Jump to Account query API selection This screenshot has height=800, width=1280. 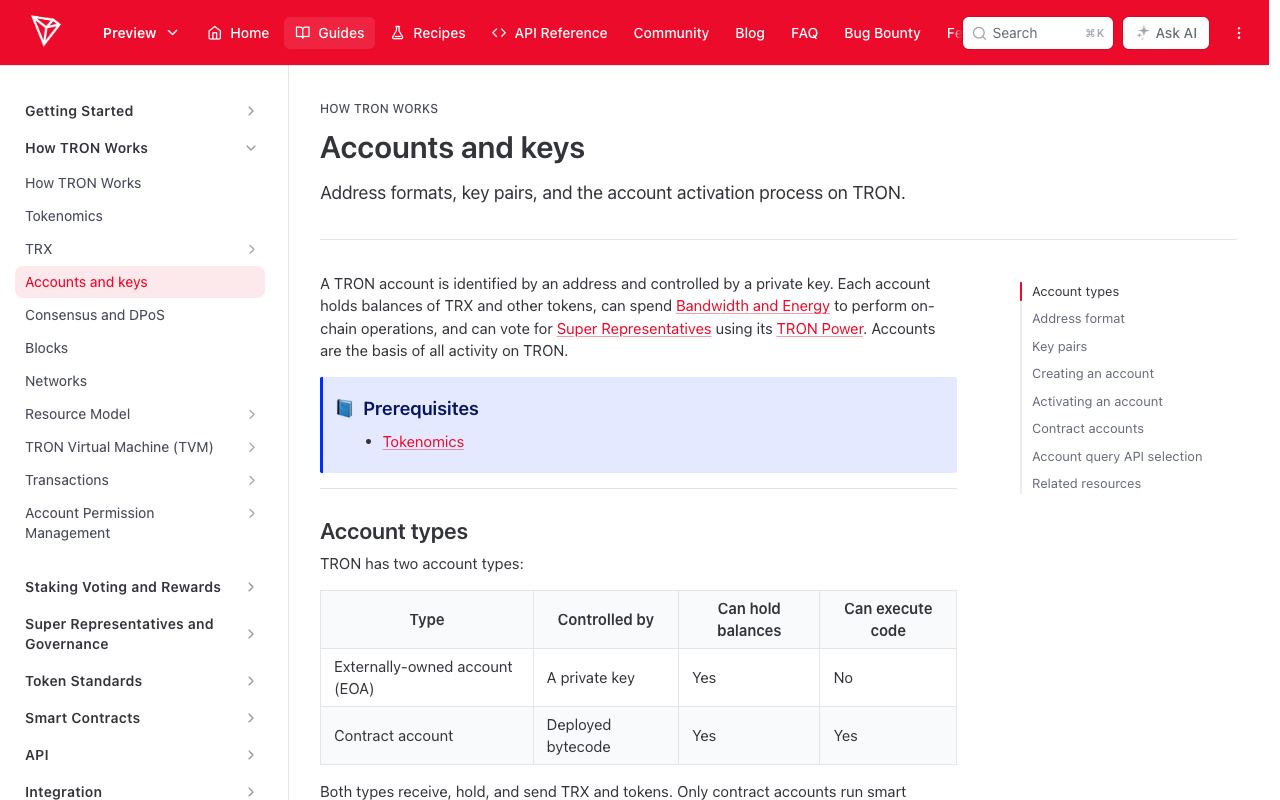pos(1117,456)
